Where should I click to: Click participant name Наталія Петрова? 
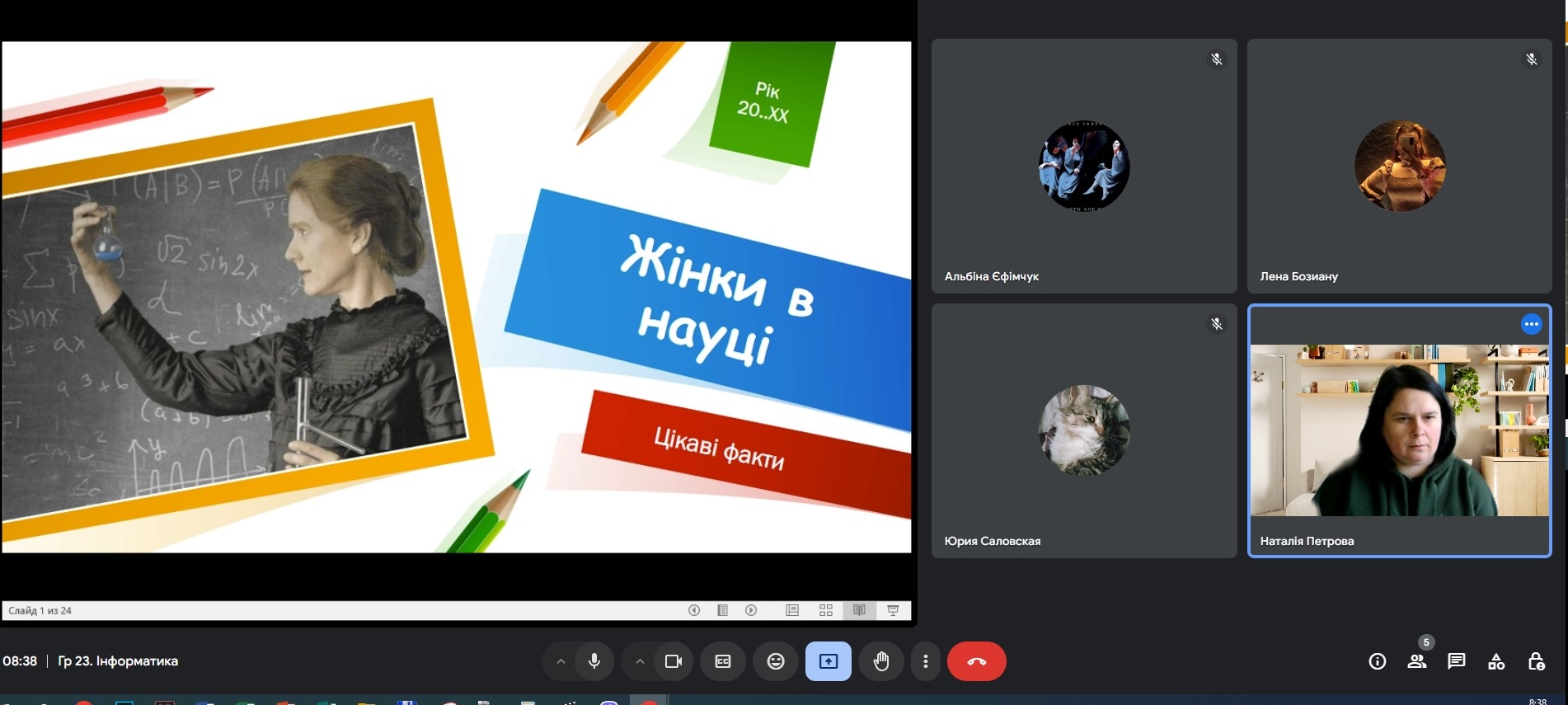1307,541
